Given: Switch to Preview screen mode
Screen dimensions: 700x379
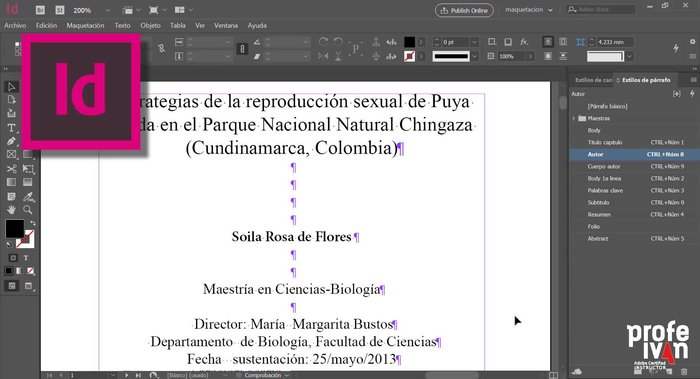Looking at the screenshot, I should [x=29, y=286].
